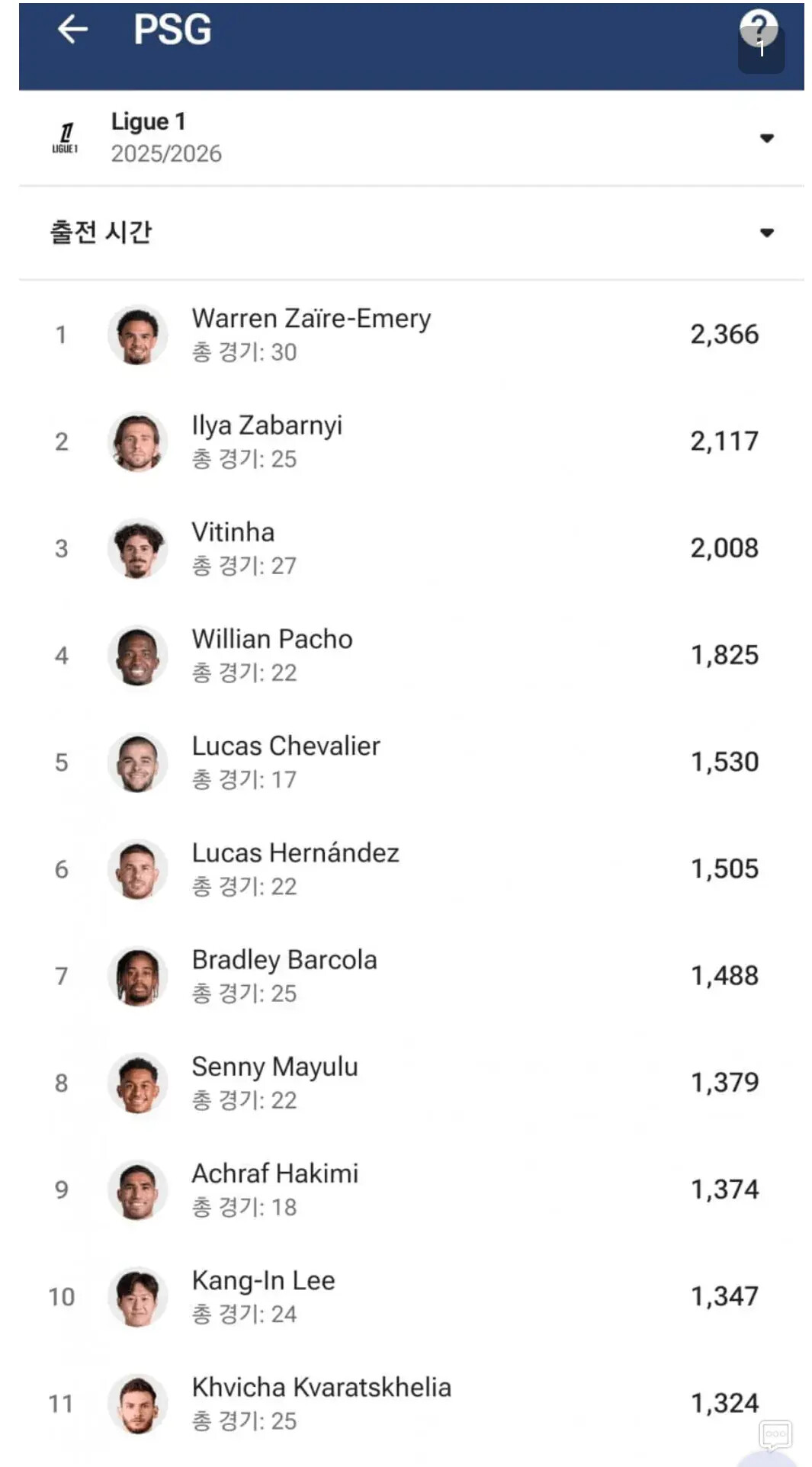Open the chat bubble icon at bottom
Screen dimensions: 812x1467
tap(775, 1434)
